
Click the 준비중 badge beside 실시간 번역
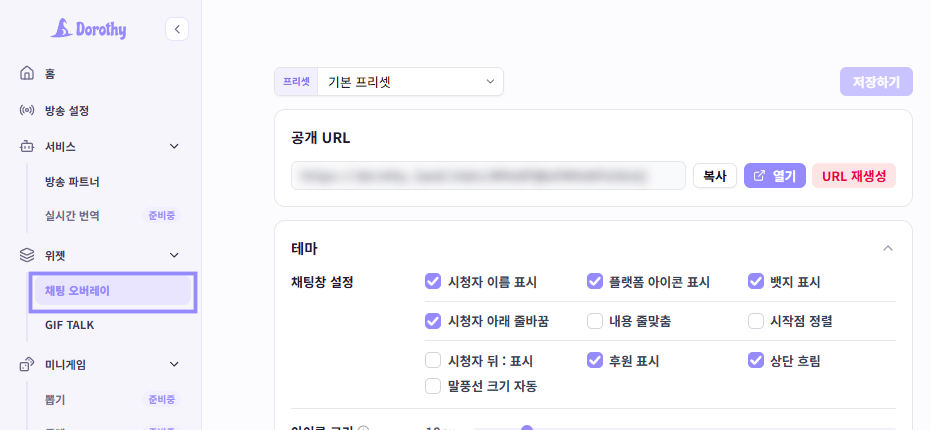[162, 215]
